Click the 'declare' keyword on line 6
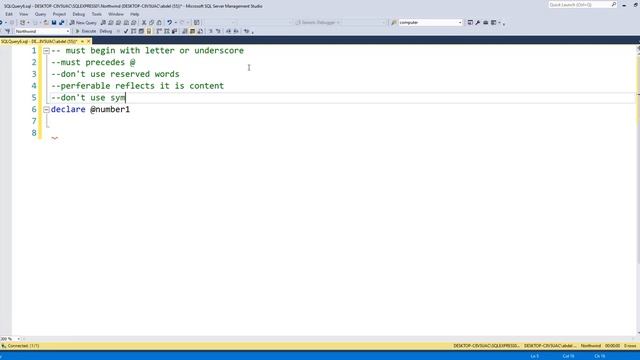This screenshot has height=360, width=640. 68,109
